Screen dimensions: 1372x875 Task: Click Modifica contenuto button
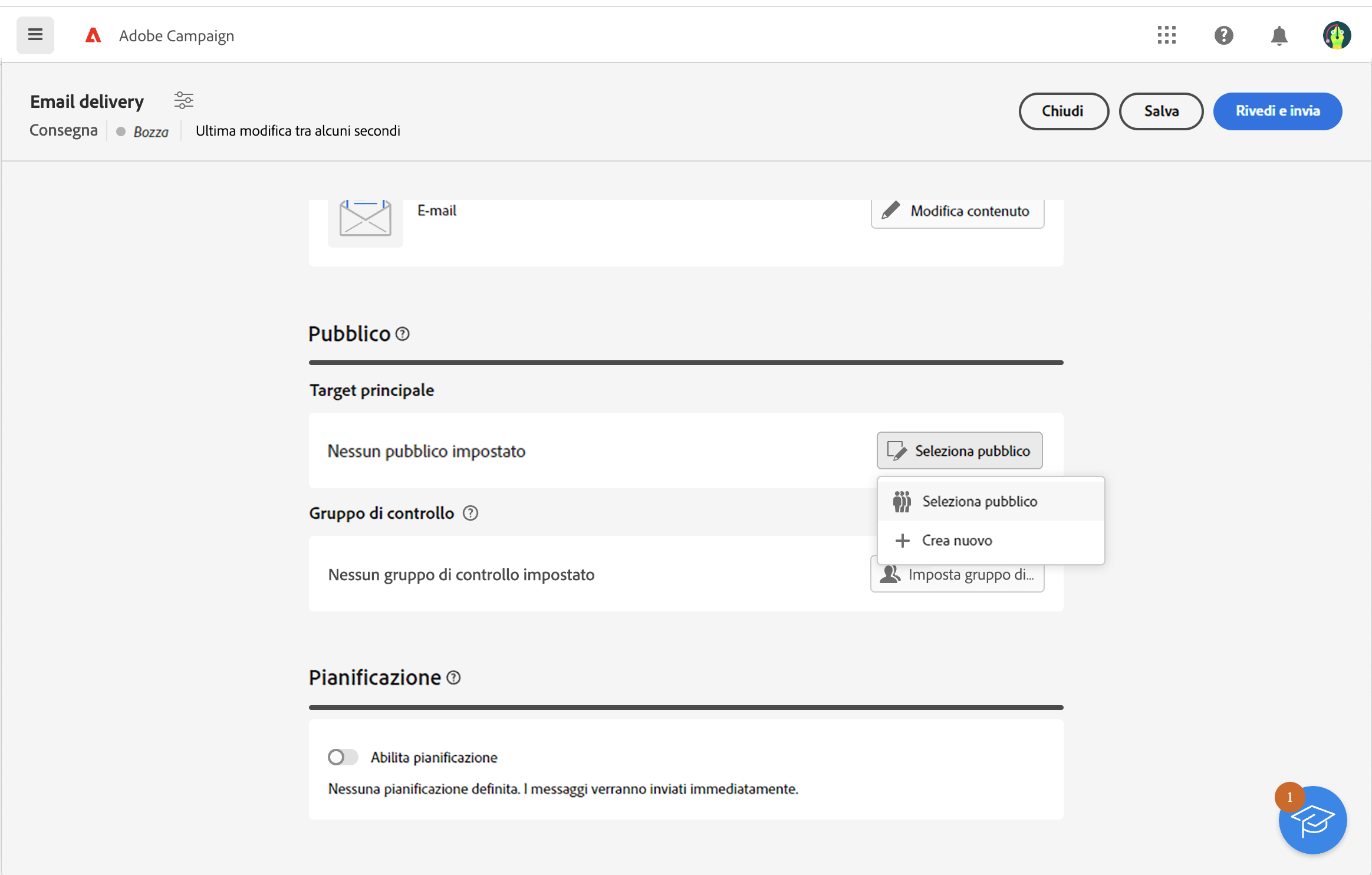click(958, 211)
